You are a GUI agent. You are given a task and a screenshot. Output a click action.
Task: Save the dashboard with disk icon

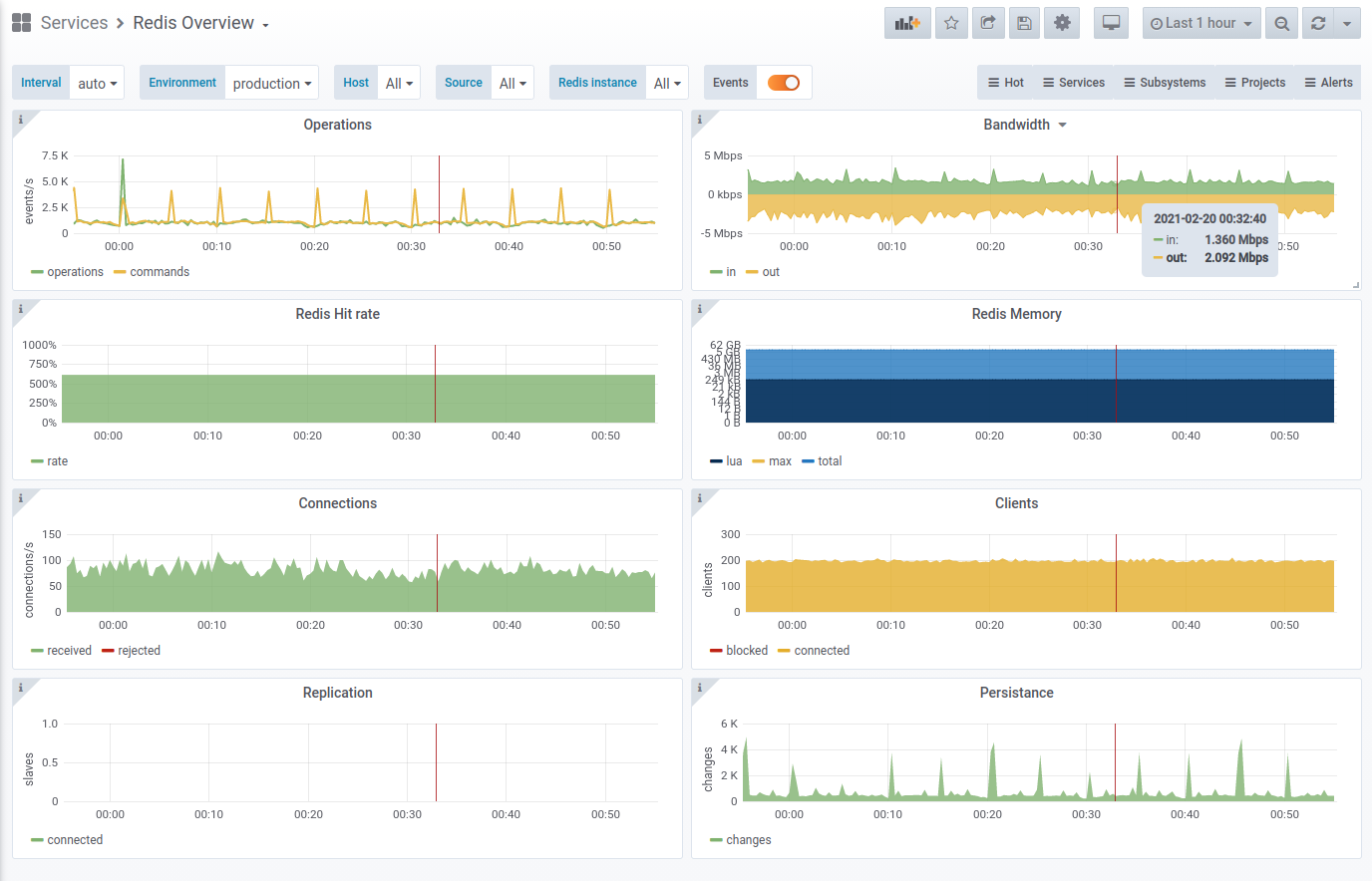click(x=1024, y=23)
